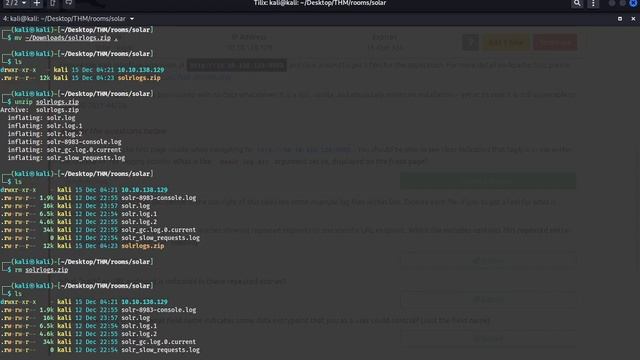Image resolution: width=640 pixels, height=360 pixels.
Task: Maximize the terminal pane
Action: [620, 19]
